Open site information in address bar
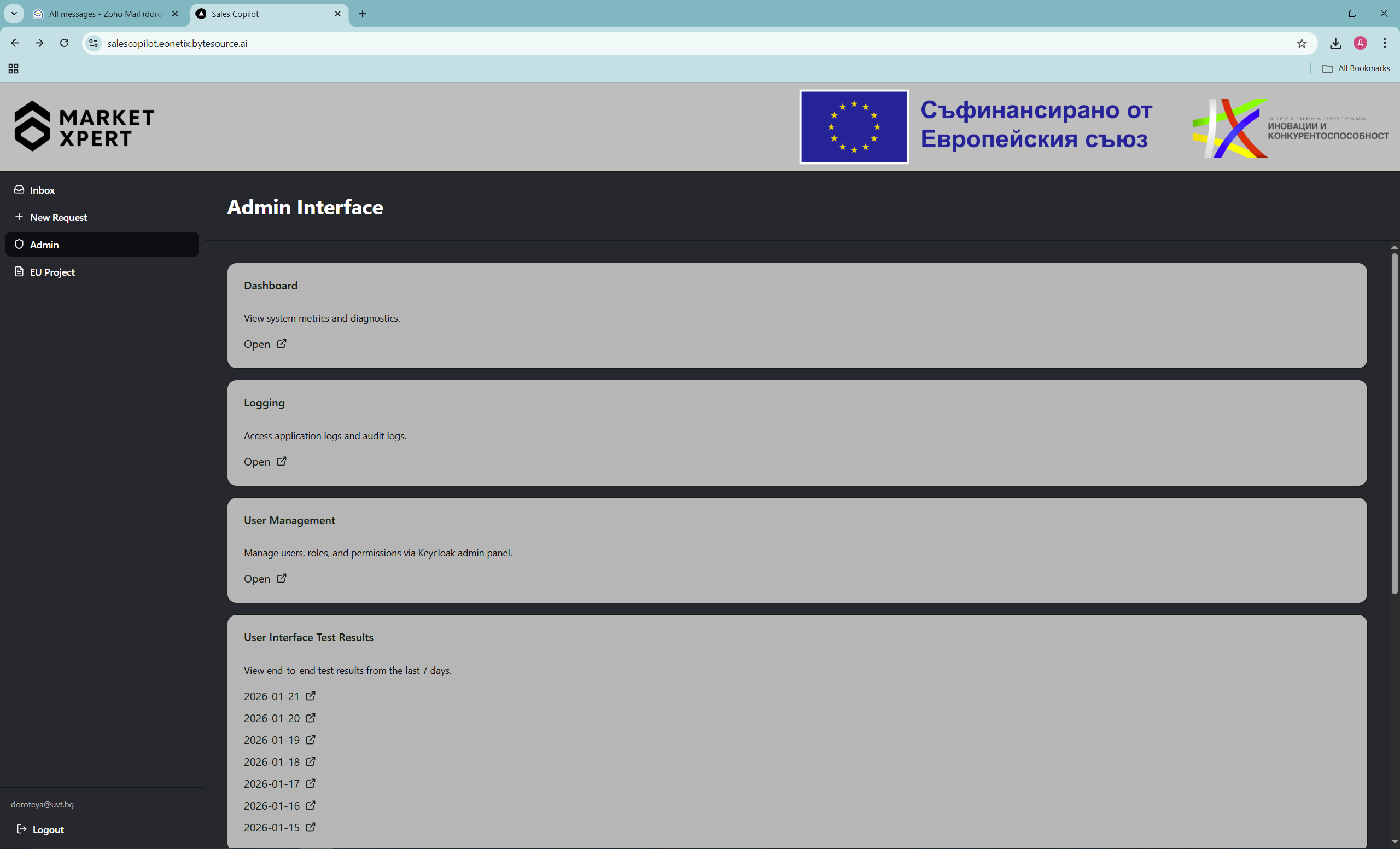 tap(94, 43)
